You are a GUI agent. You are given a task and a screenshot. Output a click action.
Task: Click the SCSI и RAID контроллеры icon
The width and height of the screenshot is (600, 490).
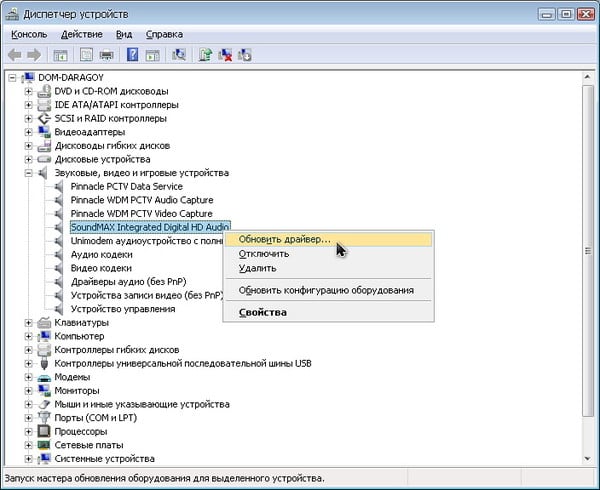(44, 118)
